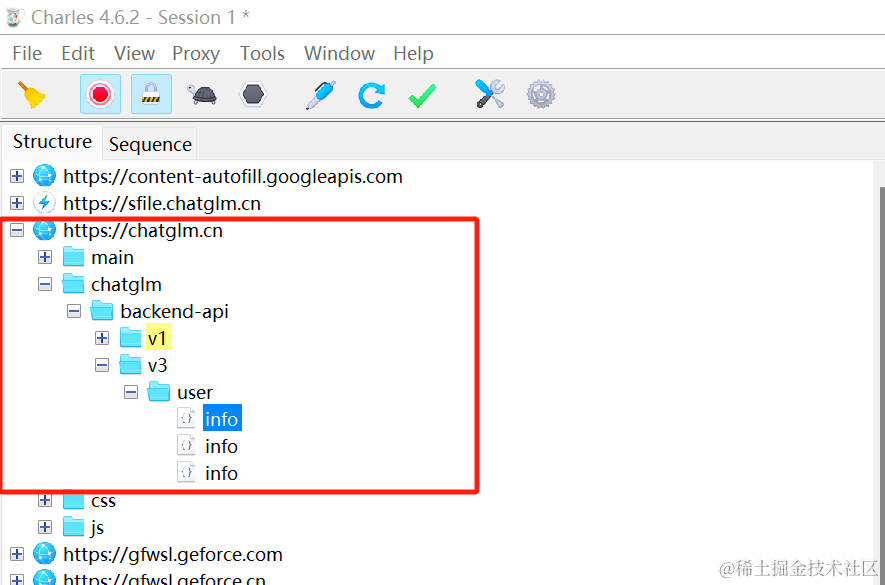The height and width of the screenshot is (585, 885).
Task: Select the highlighted first info request
Action: coord(222,418)
